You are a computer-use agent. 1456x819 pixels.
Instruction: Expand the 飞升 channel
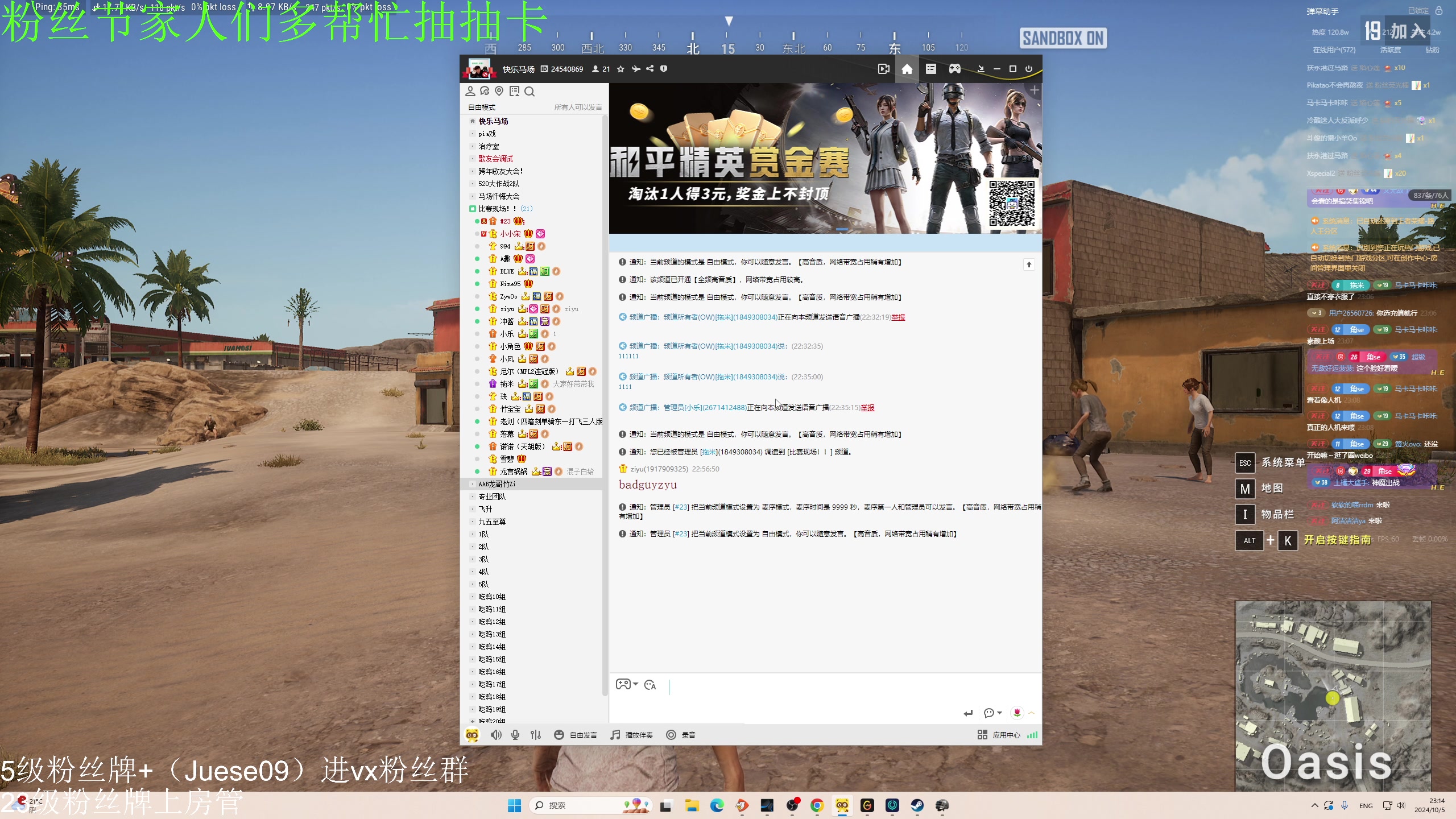[472, 509]
